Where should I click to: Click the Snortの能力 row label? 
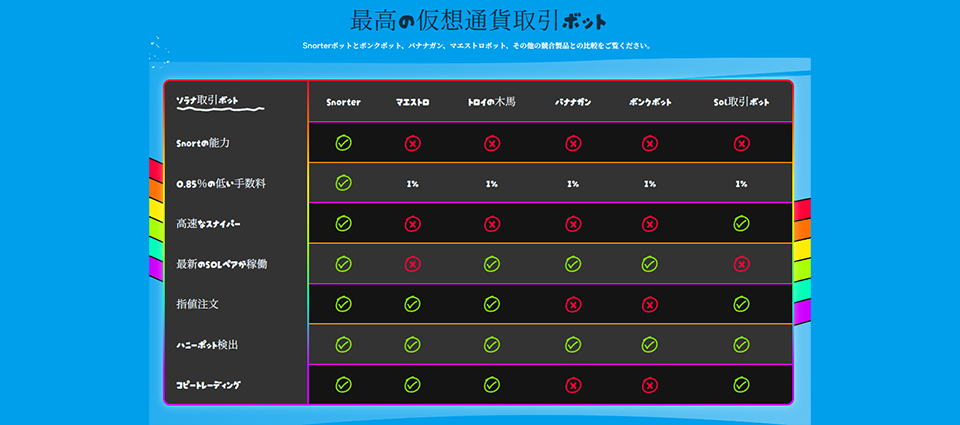tap(203, 143)
